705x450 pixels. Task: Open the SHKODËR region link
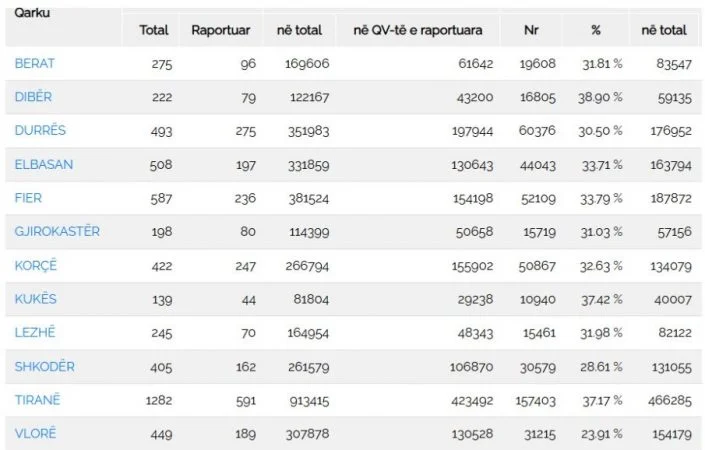pos(45,366)
